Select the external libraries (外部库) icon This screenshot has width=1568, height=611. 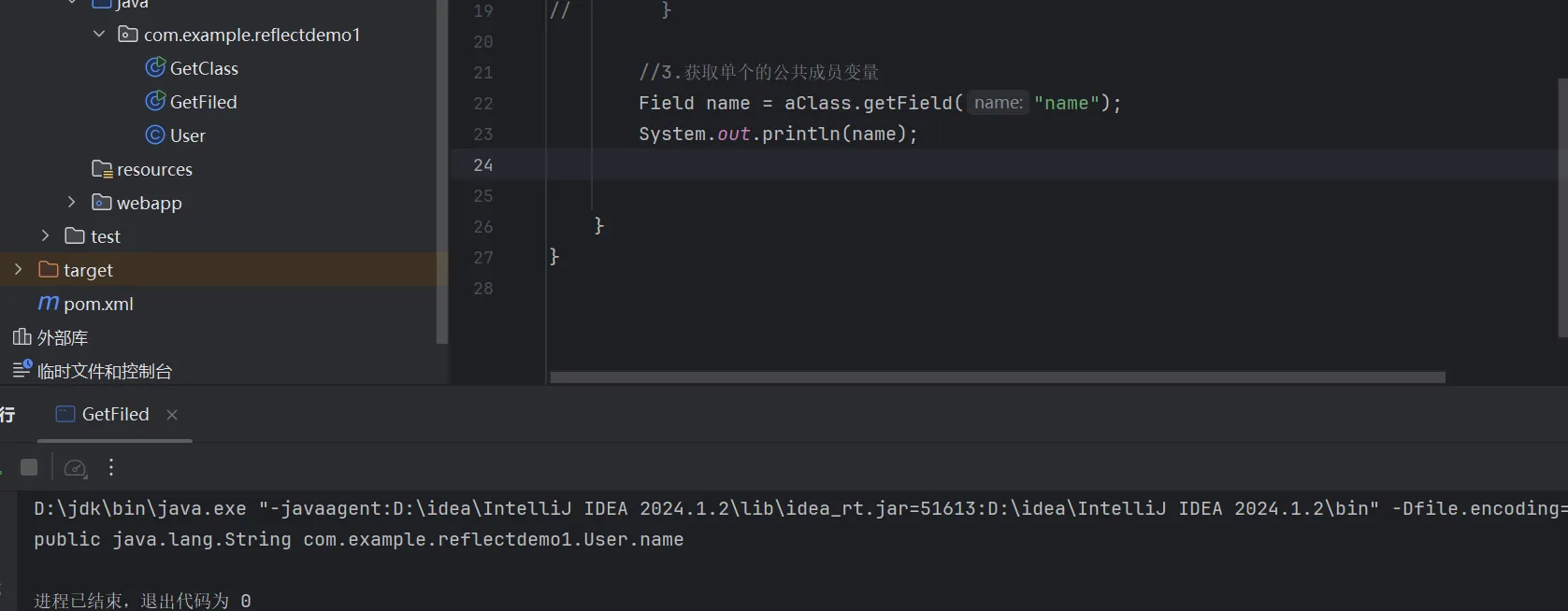click(x=22, y=337)
